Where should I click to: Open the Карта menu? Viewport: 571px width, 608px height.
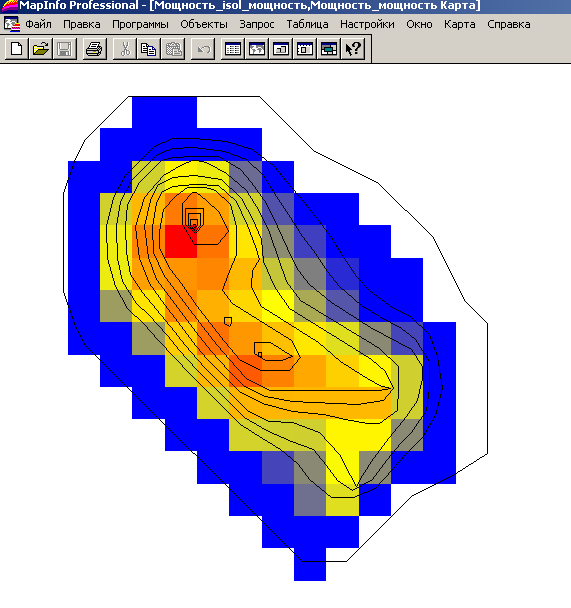(x=459, y=24)
